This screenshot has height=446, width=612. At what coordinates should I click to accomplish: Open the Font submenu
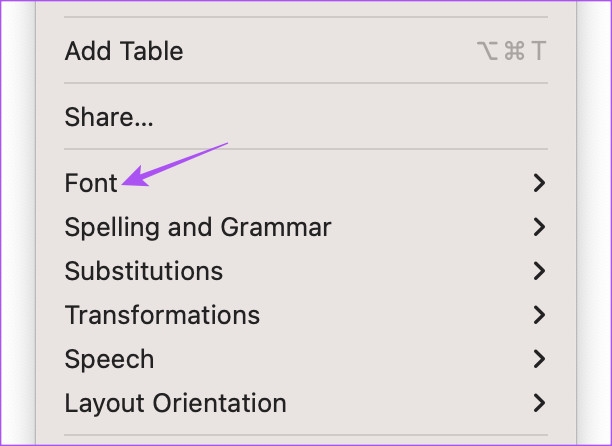click(x=91, y=183)
